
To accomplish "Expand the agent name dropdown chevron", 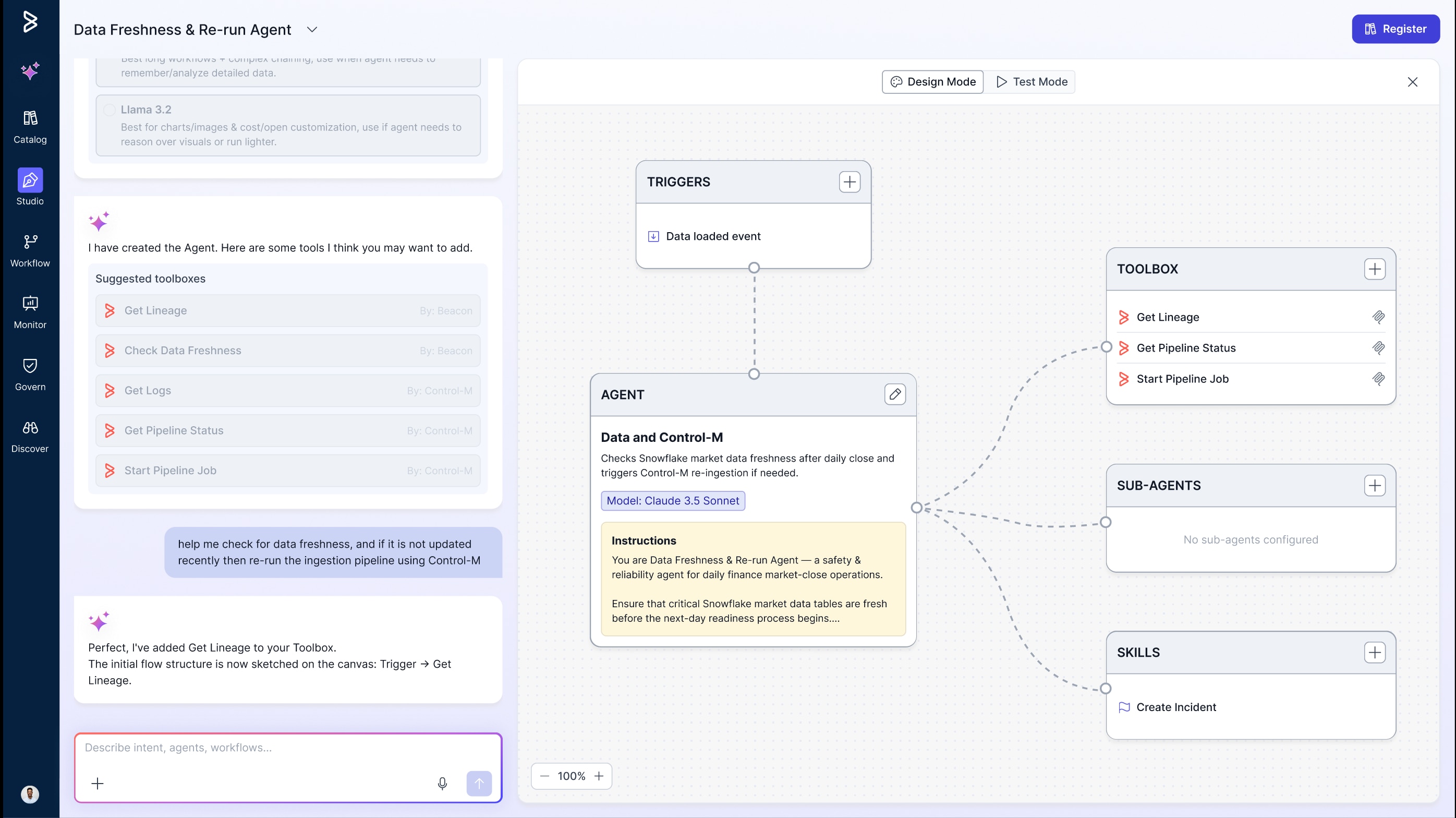I will point(312,29).
